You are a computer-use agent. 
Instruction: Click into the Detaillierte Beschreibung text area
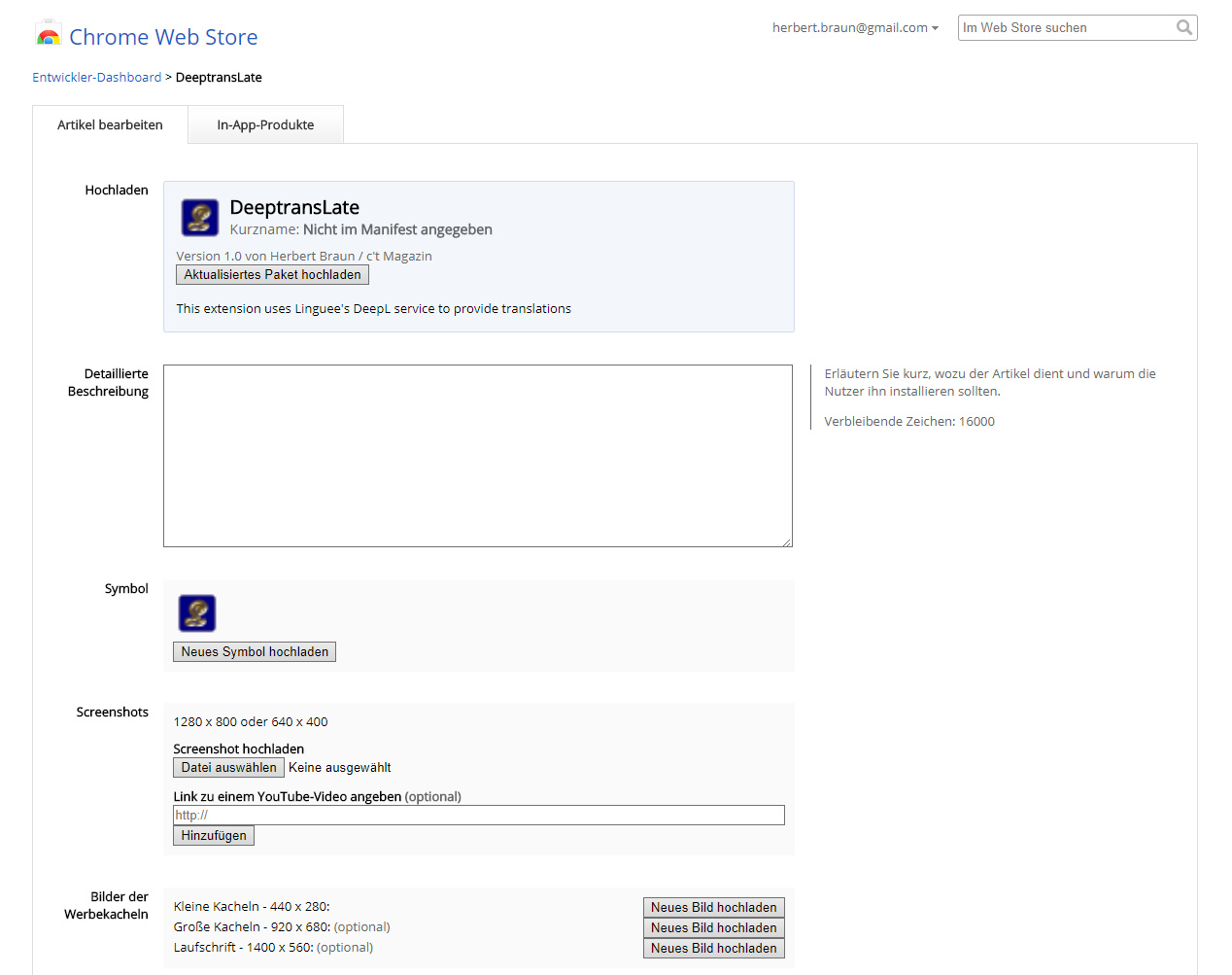coord(478,456)
